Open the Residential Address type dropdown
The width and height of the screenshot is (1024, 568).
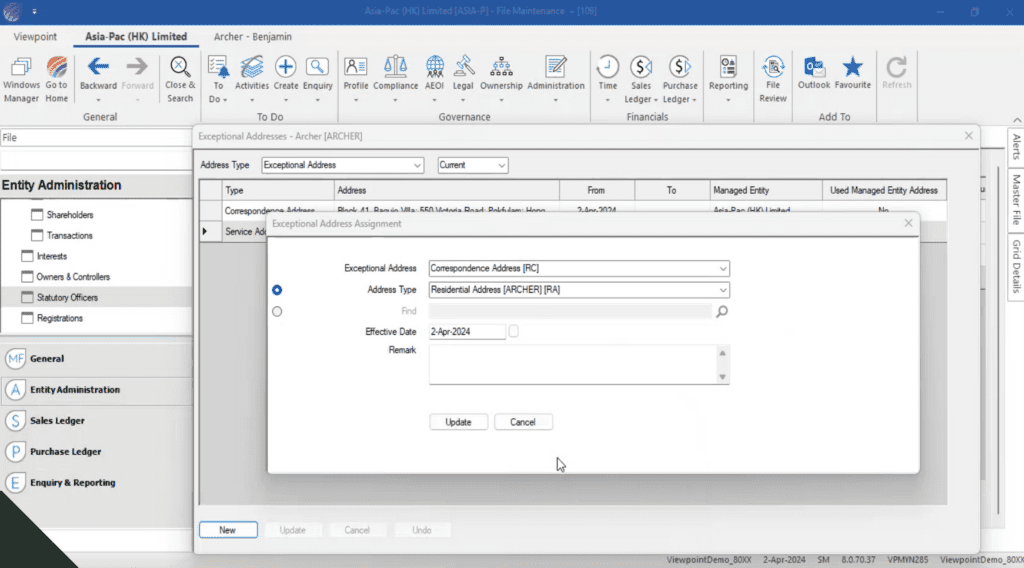click(x=722, y=290)
